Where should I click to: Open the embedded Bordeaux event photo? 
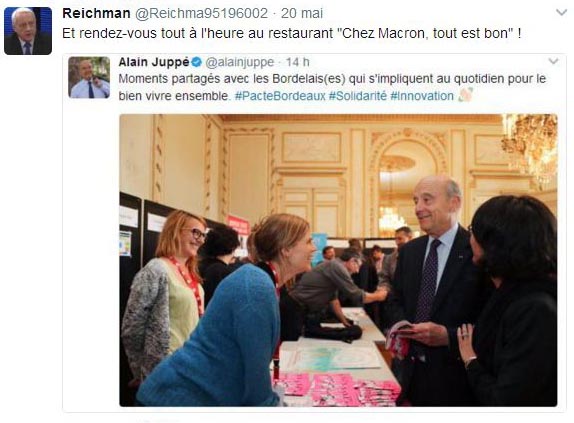338,260
